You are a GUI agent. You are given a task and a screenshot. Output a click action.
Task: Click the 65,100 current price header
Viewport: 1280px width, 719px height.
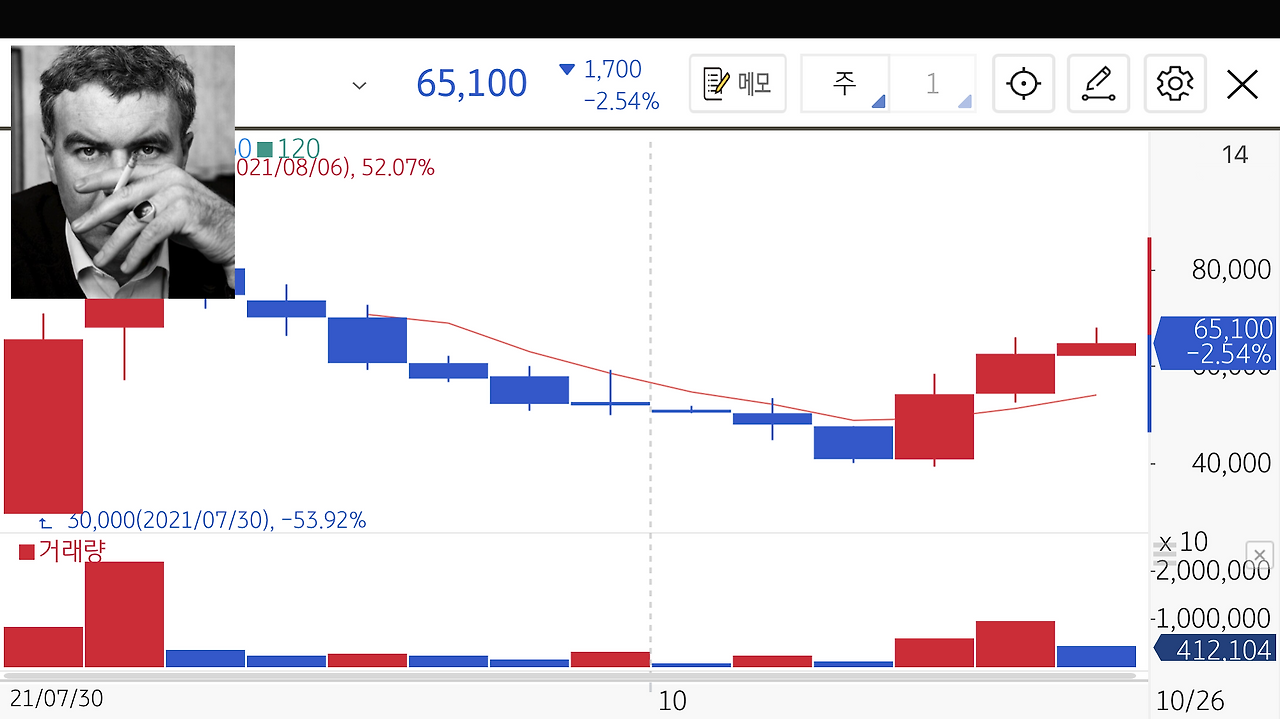click(x=471, y=83)
